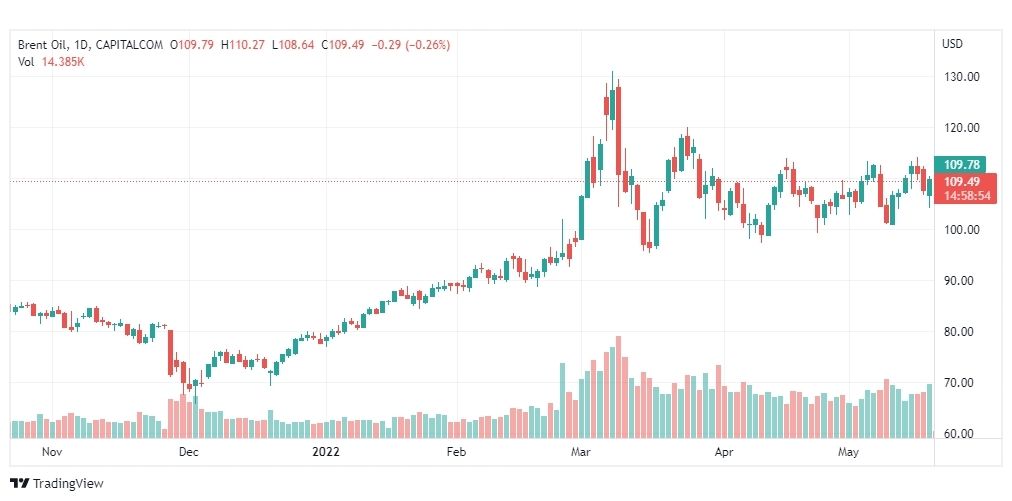This screenshot has height=501, width=1012.
Task: Select the 130.00 price axis label
Action: point(962,77)
